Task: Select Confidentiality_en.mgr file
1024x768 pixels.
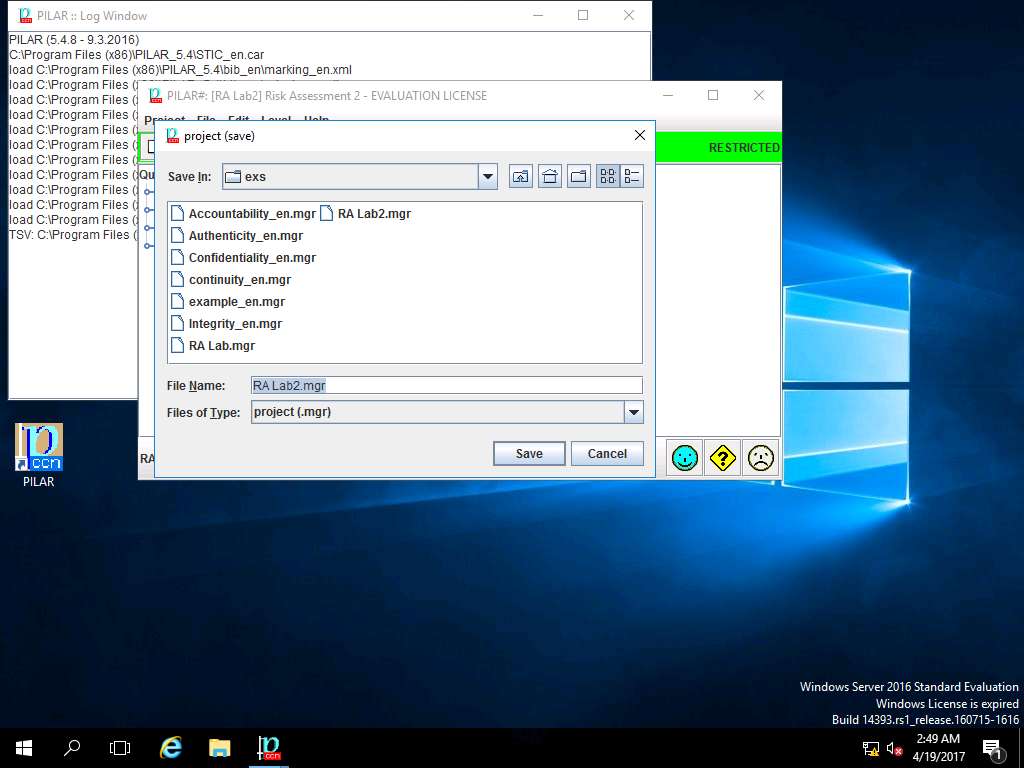Action: (x=244, y=258)
